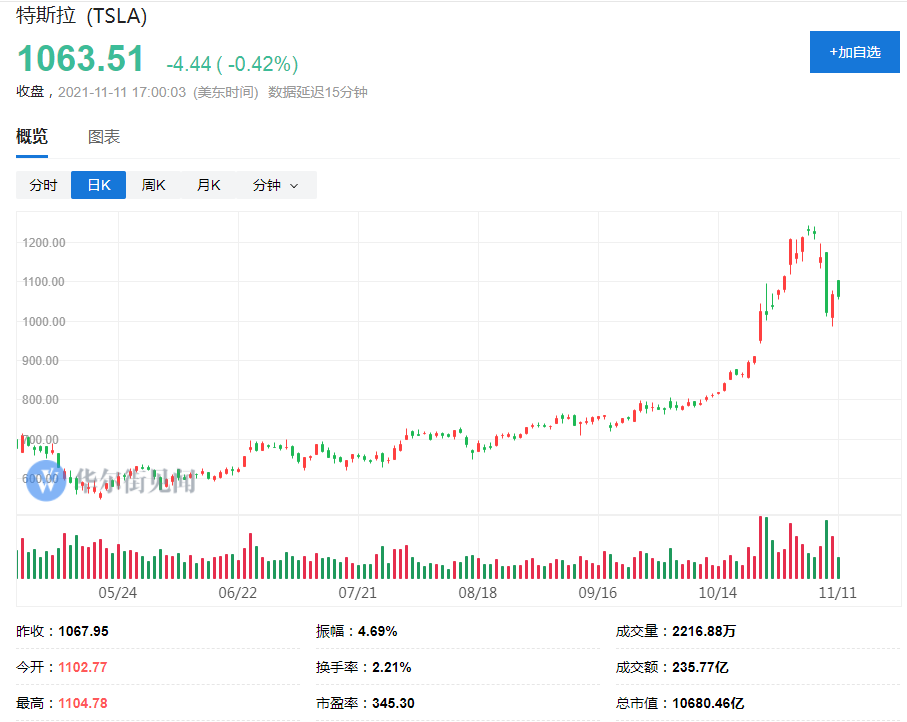Click the +加自选 add to watchlist button
907x722 pixels.
tap(854, 52)
